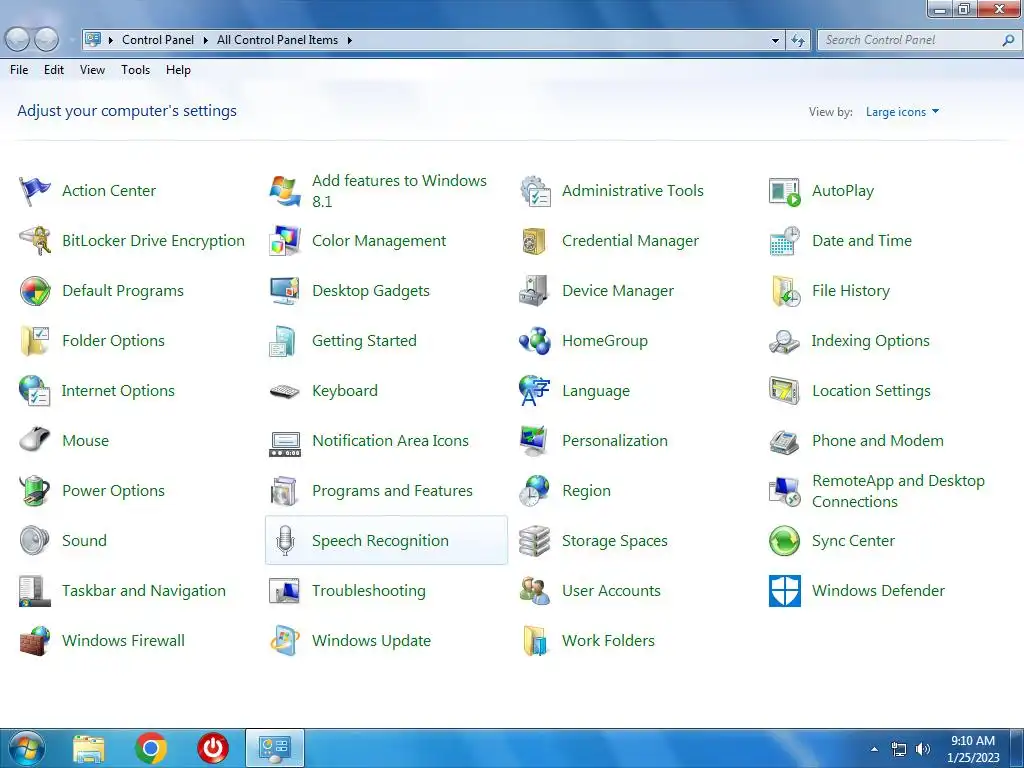Screen dimensions: 1024x768
Task: Click the HomeGroup spheres icon
Action: click(x=535, y=341)
